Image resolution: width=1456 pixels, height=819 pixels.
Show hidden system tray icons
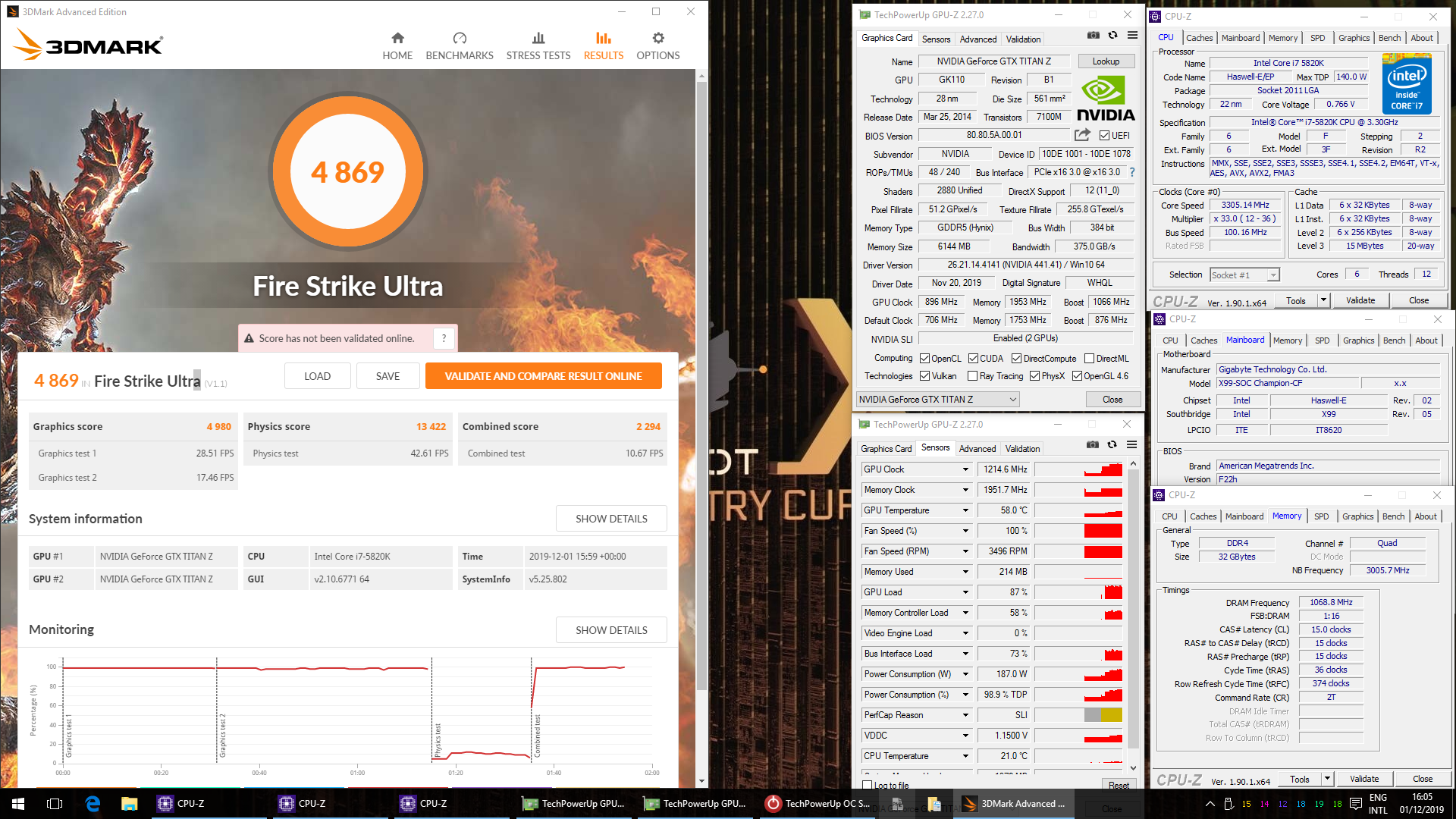point(1210,804)
